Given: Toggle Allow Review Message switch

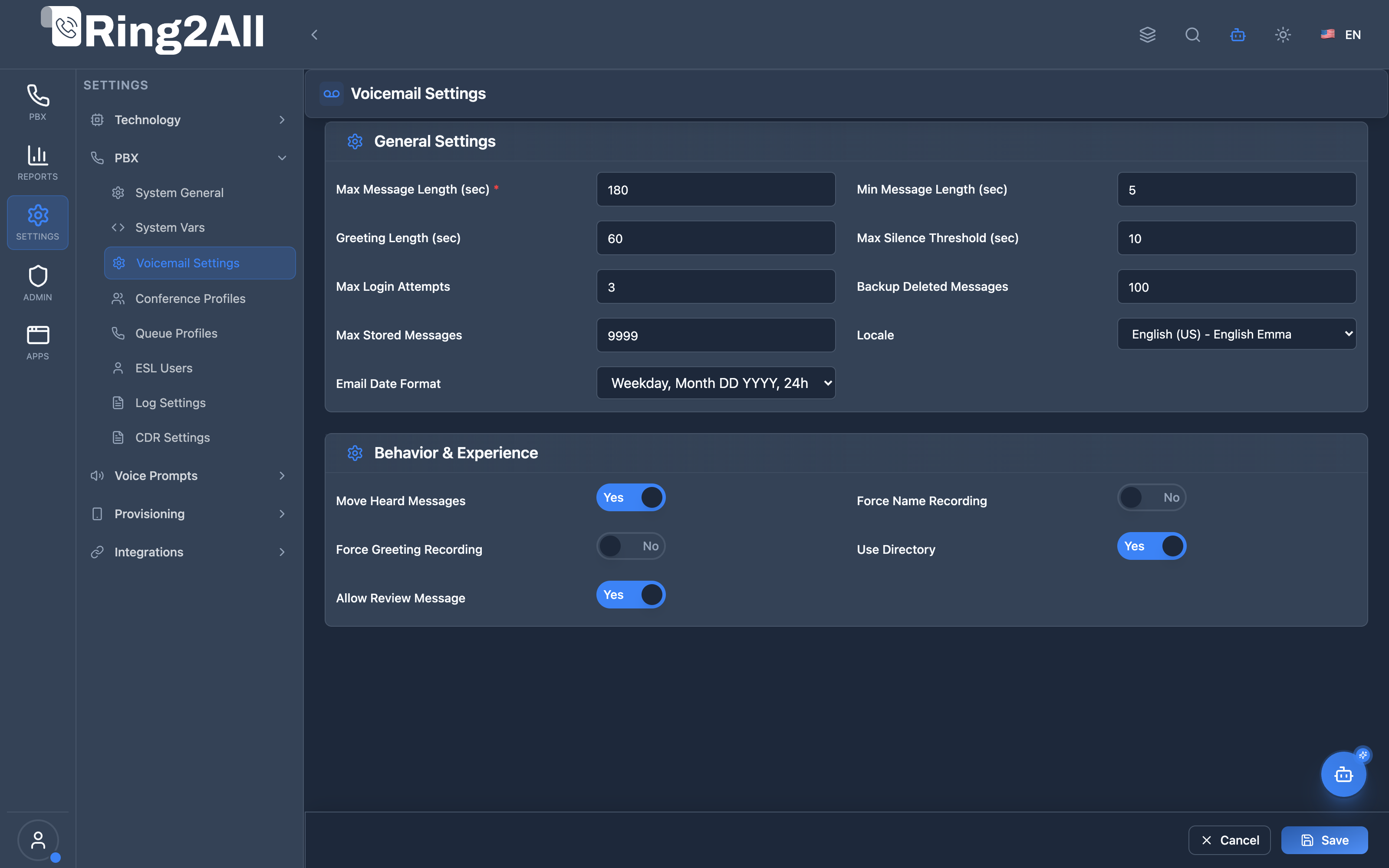Looking at the screenshot, I should pyautogui.click(x=631, y=595).
